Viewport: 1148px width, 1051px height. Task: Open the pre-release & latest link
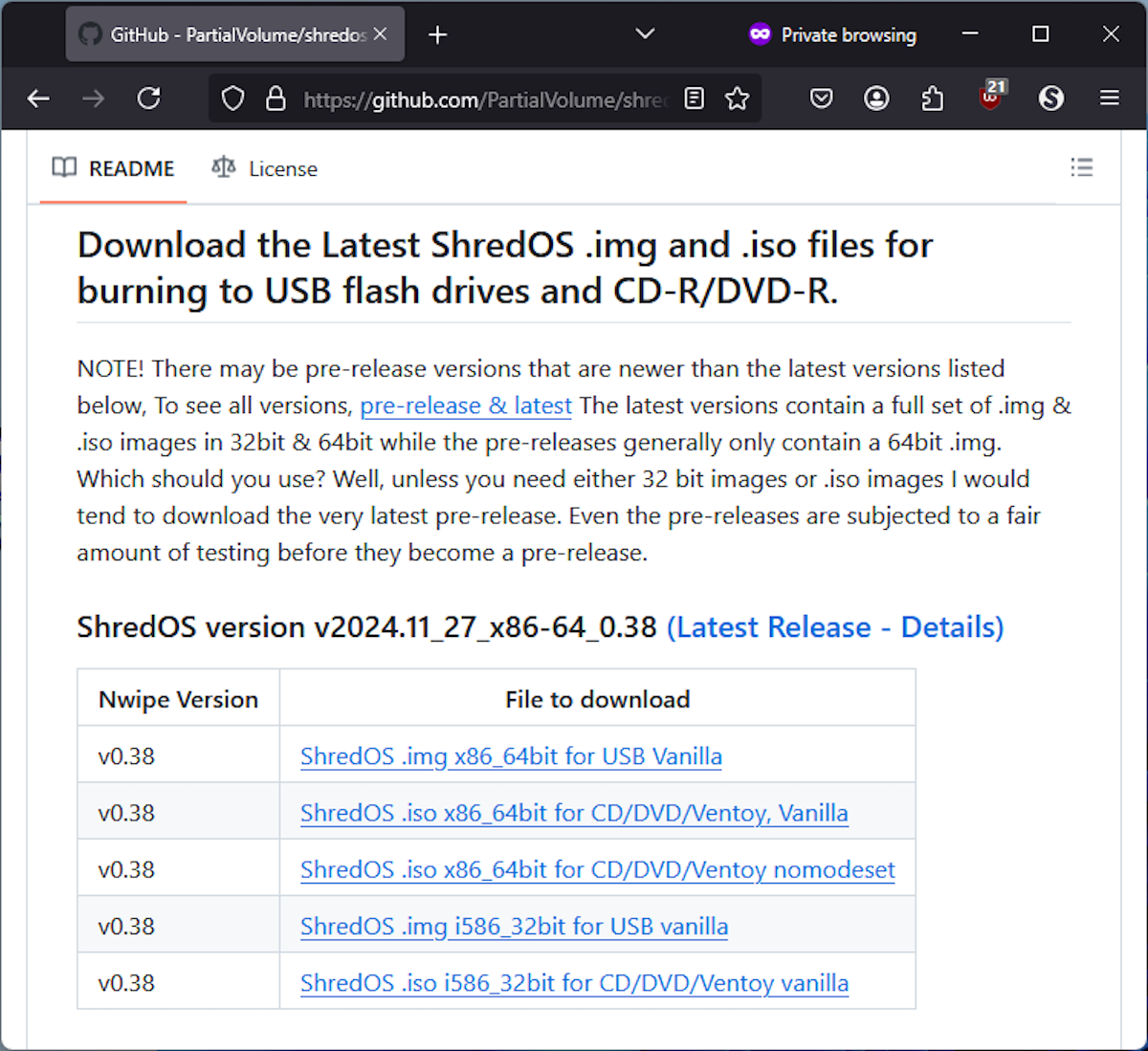[x=465, y=405]
